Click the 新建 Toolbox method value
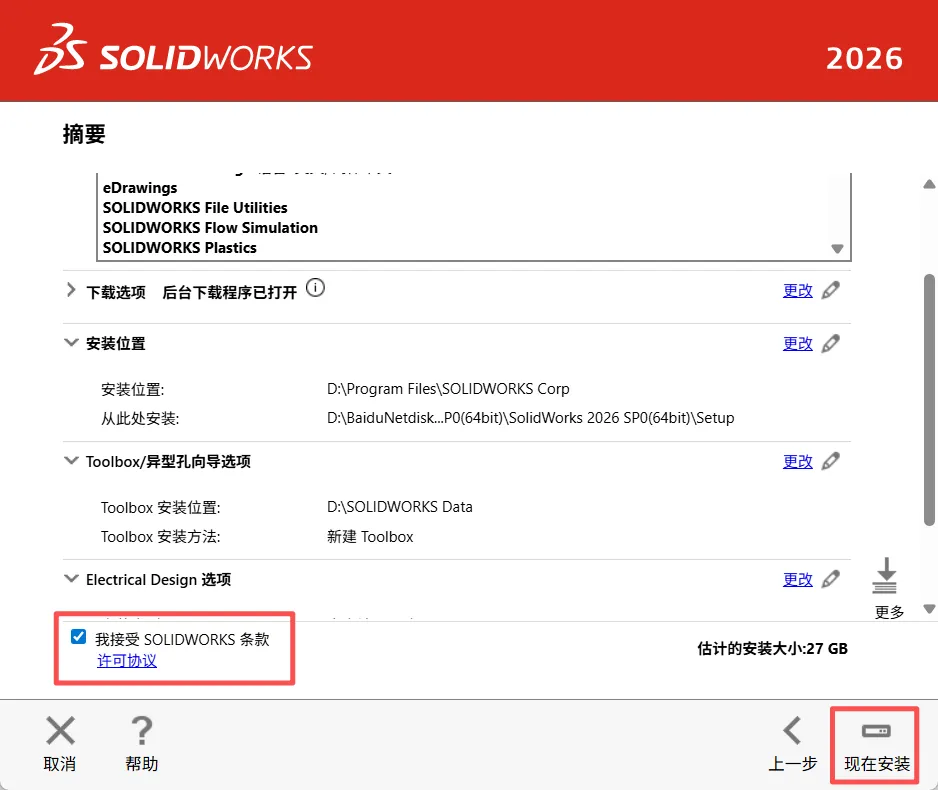938x790 pixels. point(370,536)
